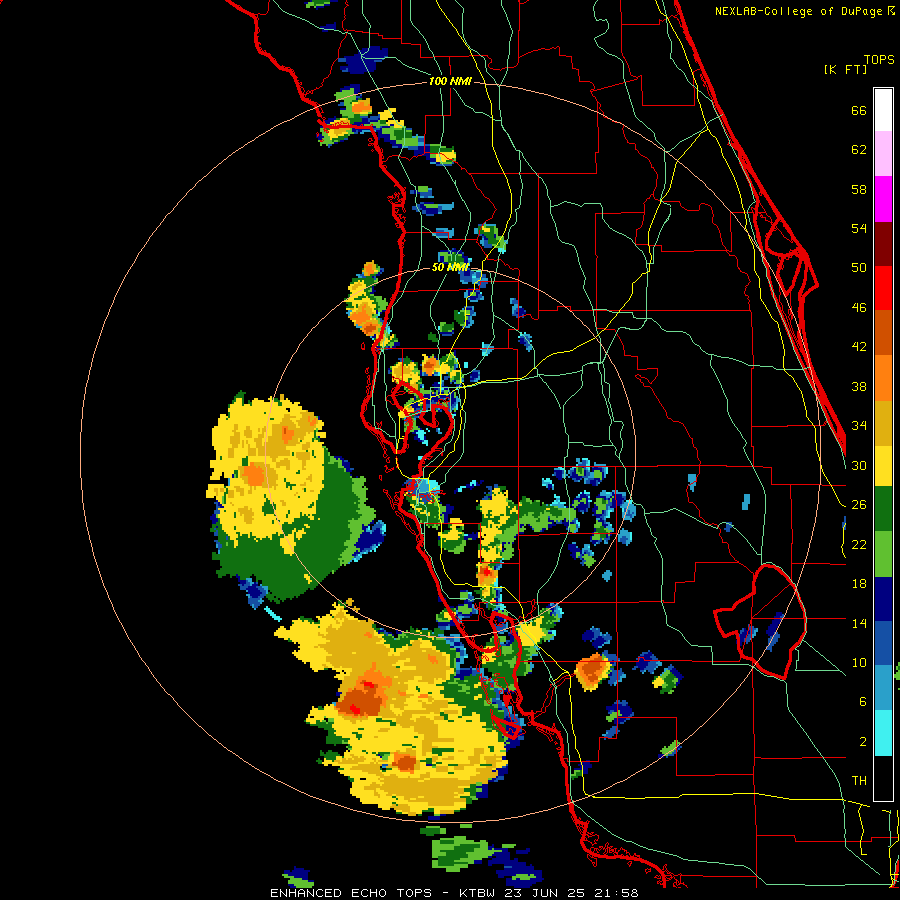The width and height of the screenshot is (900, 900).
Task: Click the white swatch in the tops legend
Action: tap(883, 110)
